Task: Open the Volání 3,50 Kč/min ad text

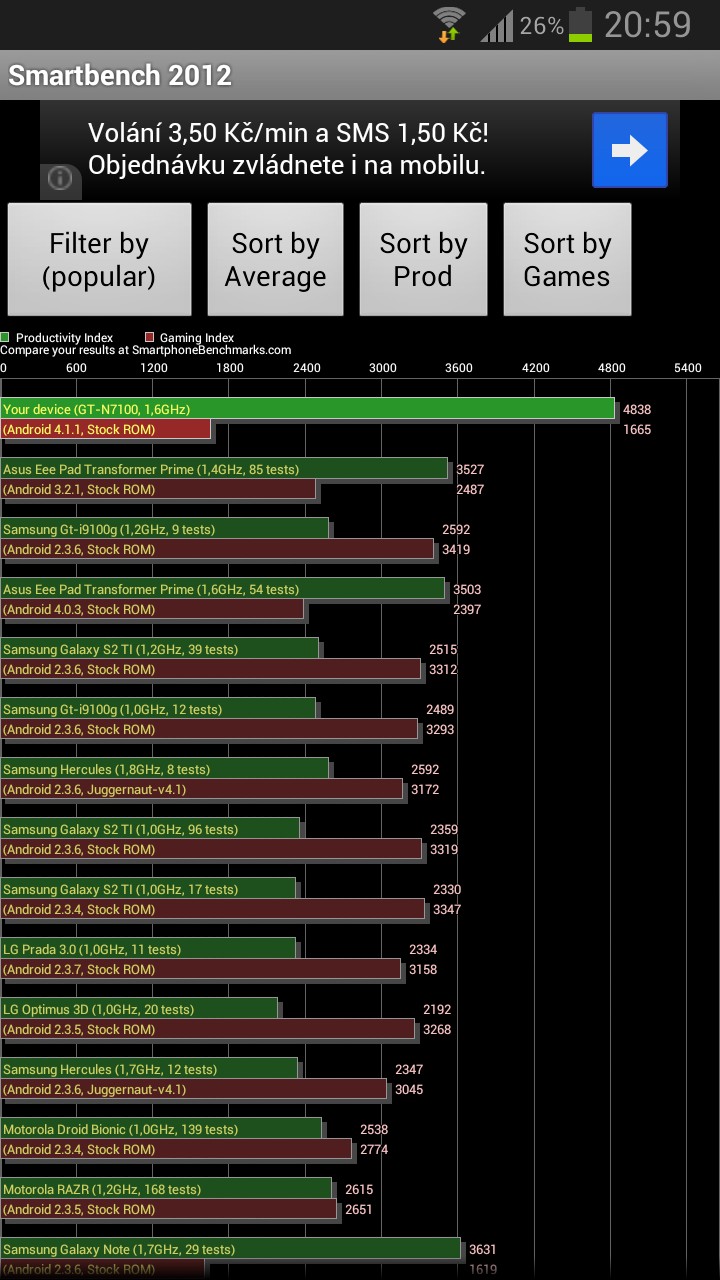Action: pyautogui.click(x=288, y=149)
